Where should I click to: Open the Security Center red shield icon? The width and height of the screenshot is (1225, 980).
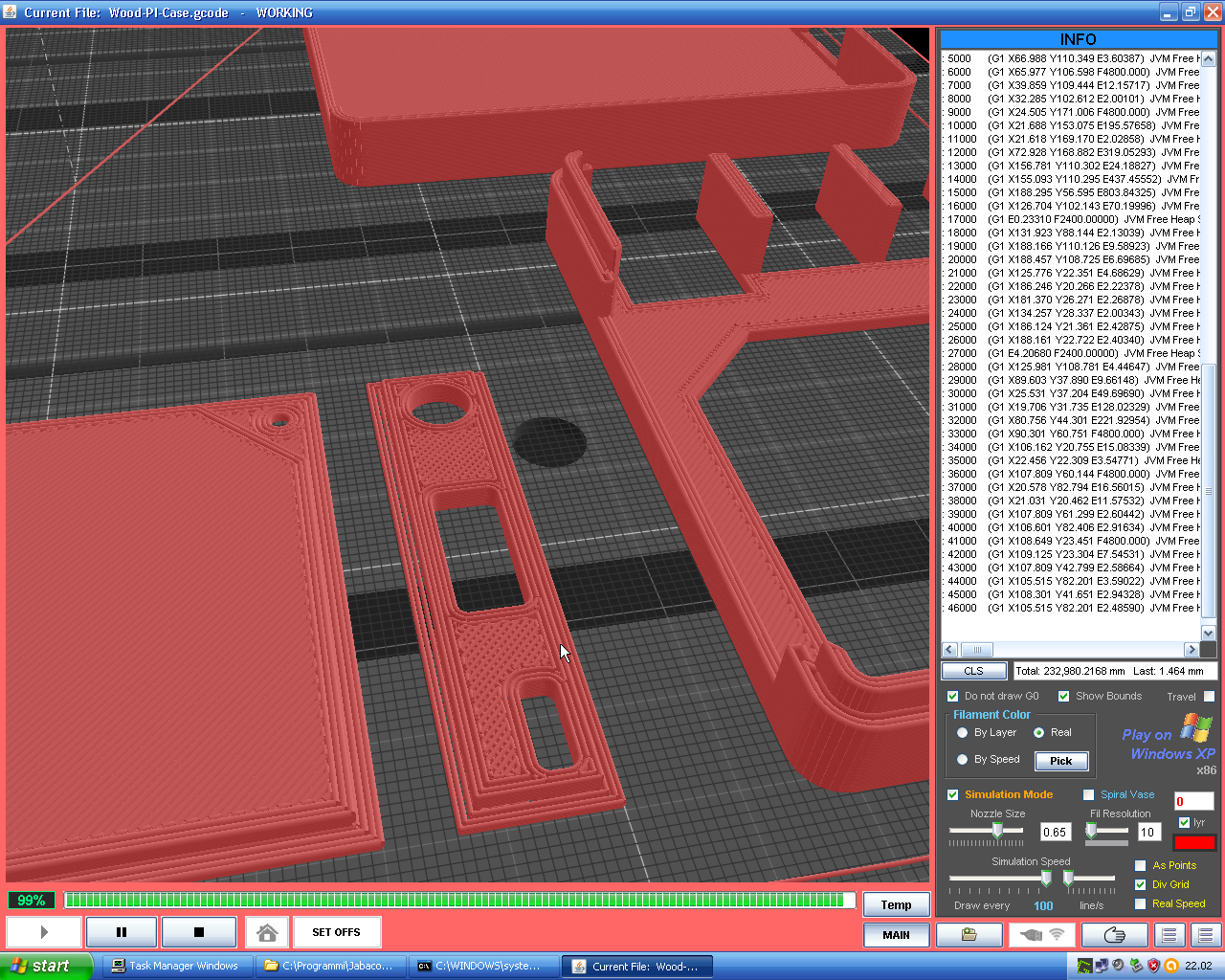click(1153, 966)
